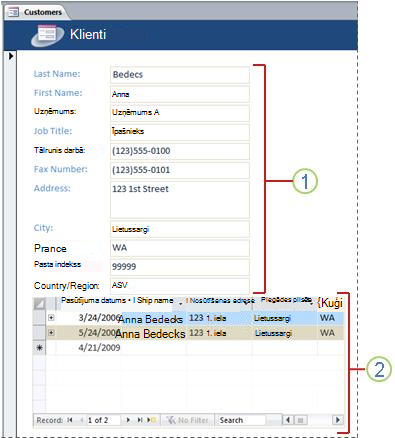
Task: Open the Nosūtīšanas adrese column dropdown arrow
Action: click(x=246, y=304)
